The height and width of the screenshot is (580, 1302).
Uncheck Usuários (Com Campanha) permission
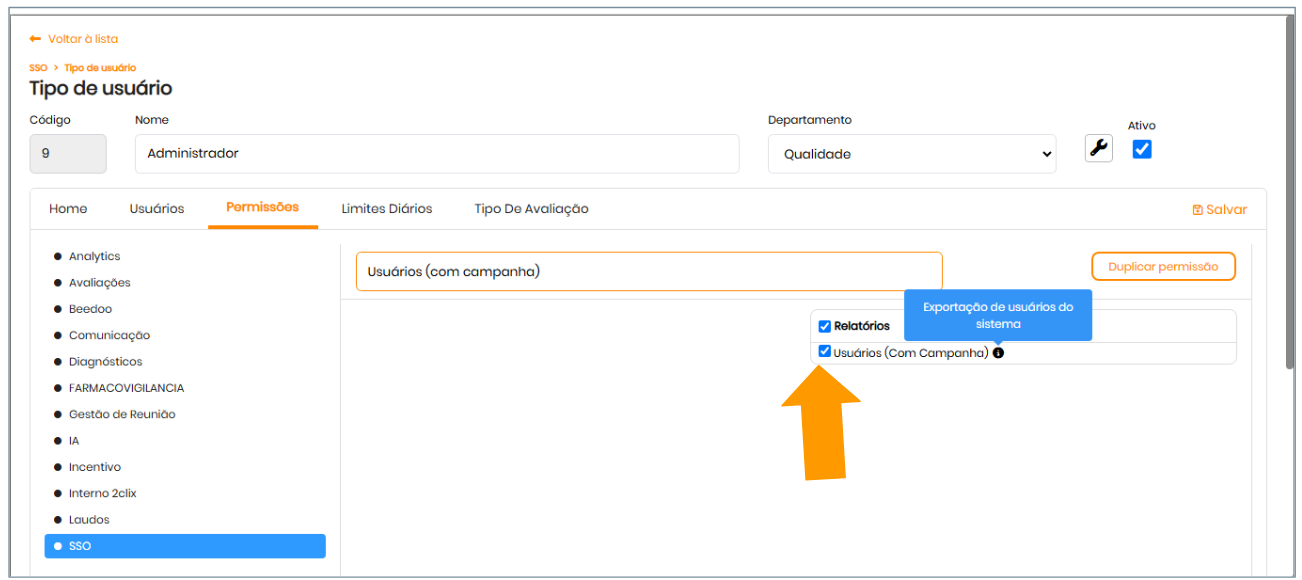[825, 352]
